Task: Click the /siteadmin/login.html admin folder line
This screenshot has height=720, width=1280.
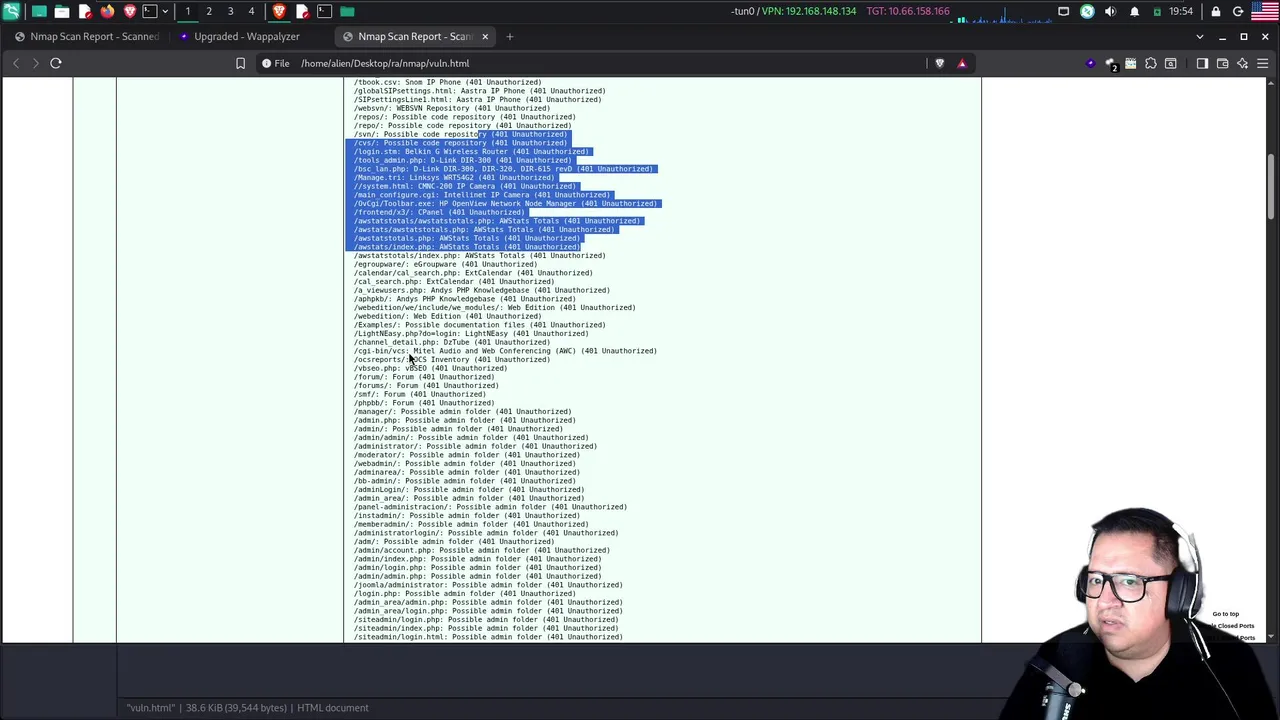Action: click(488, 637)
